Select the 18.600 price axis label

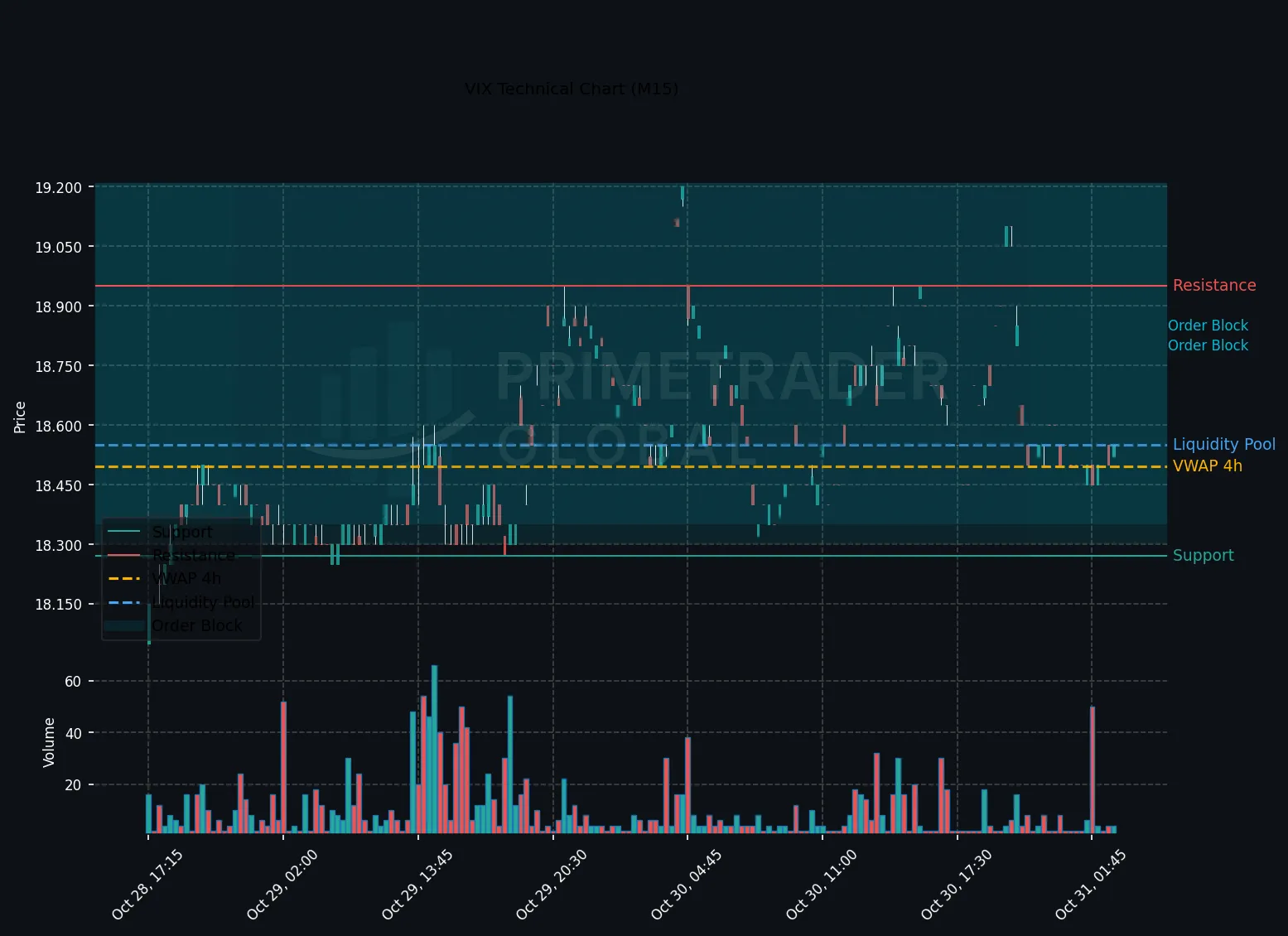(58, 426)
